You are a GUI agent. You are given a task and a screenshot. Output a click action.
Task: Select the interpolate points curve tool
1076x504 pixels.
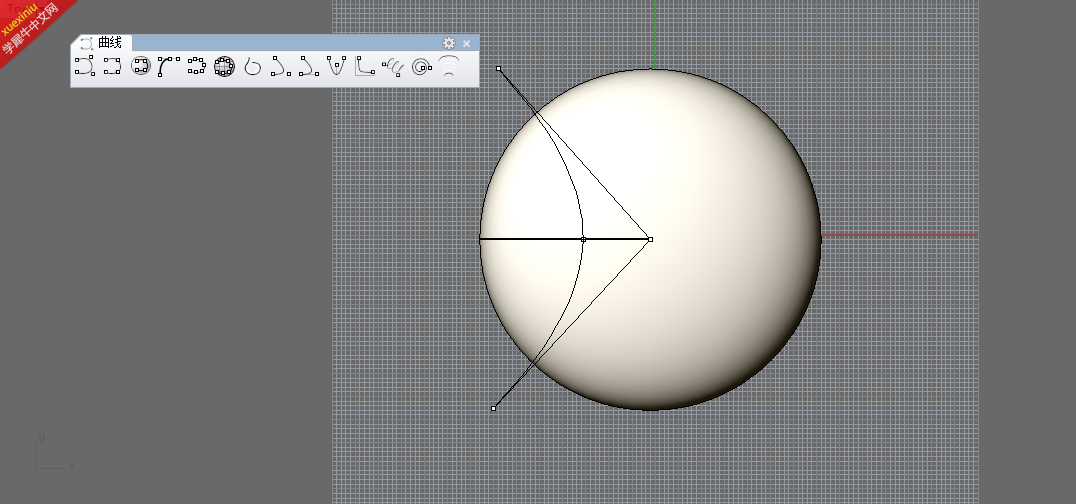pyautogui.click(x=112, y=67)
